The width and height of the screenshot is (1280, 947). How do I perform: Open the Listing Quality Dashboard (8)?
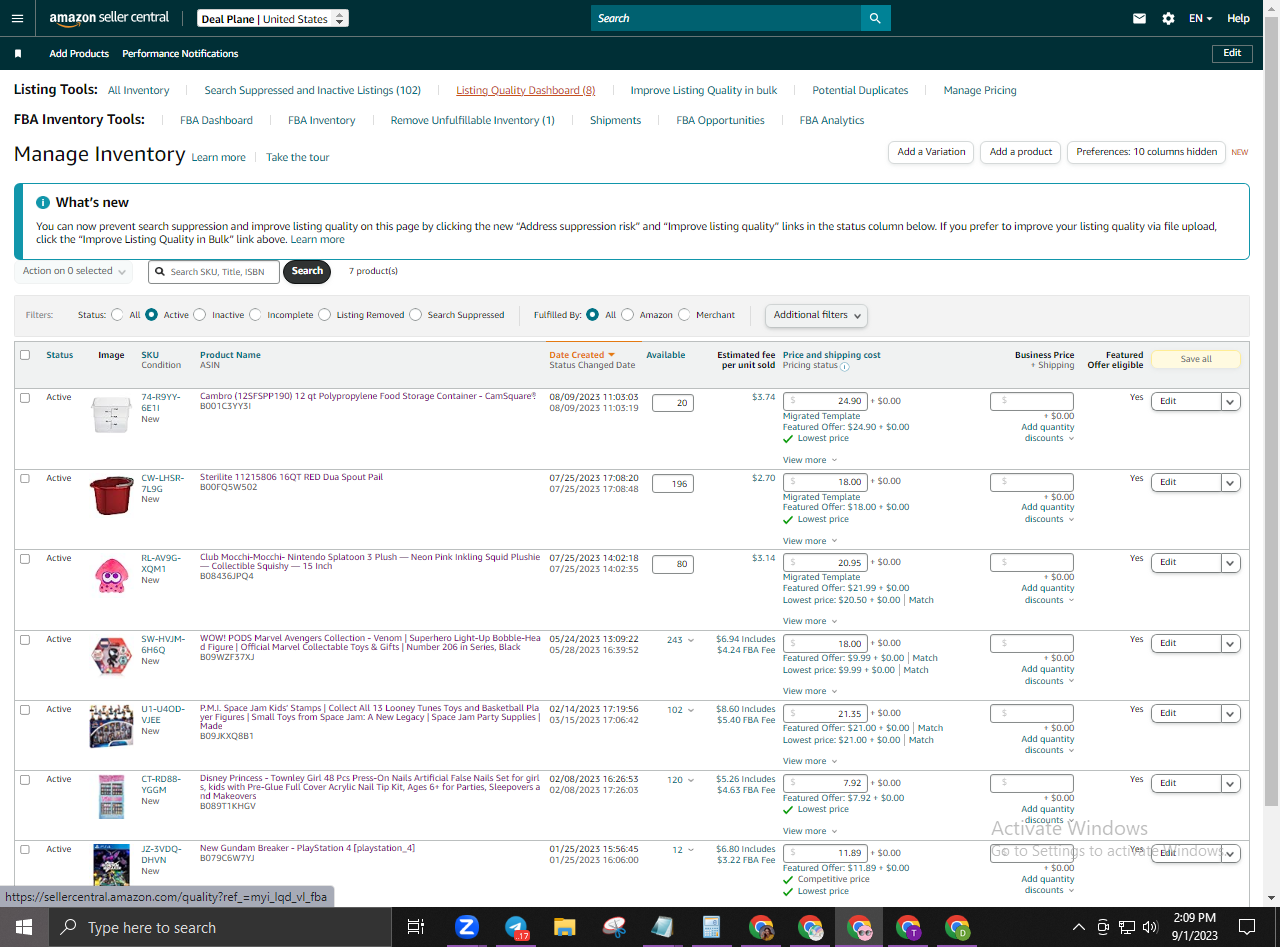(526, 90)
